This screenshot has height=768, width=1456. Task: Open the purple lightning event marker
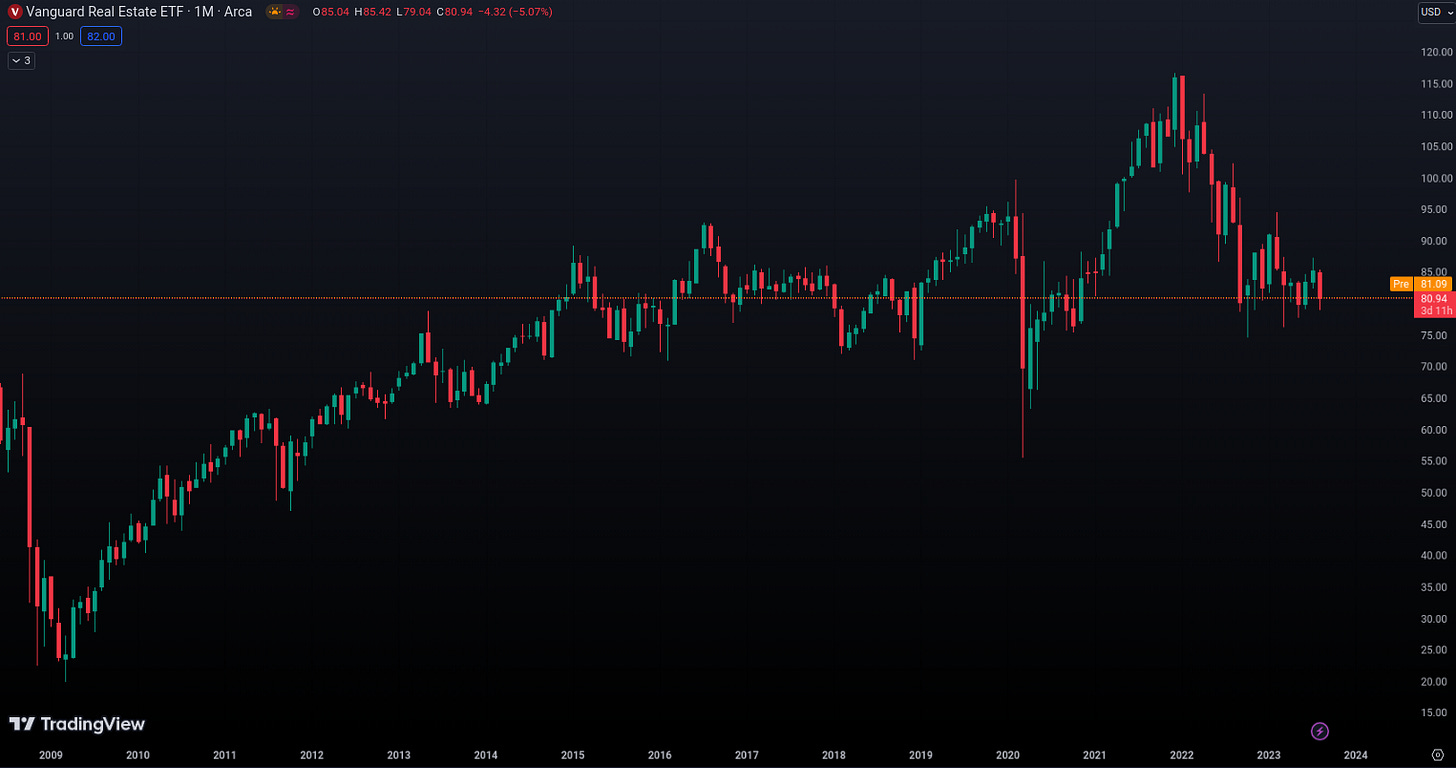(x=1320, y=731)
